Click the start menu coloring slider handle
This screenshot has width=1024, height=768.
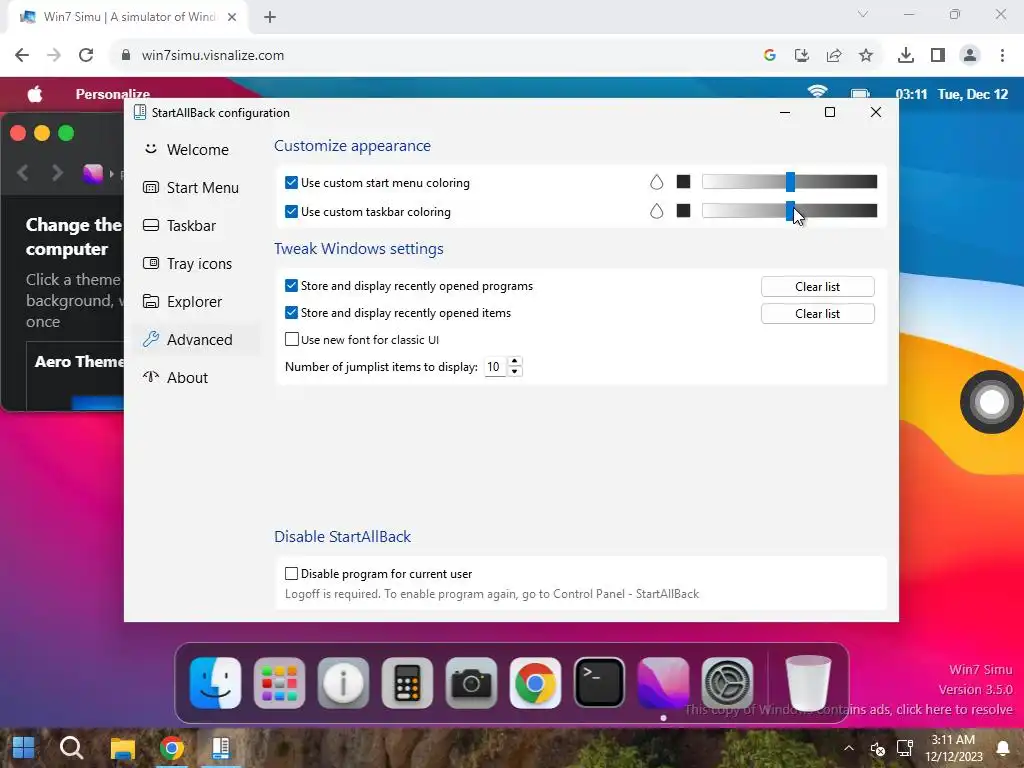click(x=790, y=182)
